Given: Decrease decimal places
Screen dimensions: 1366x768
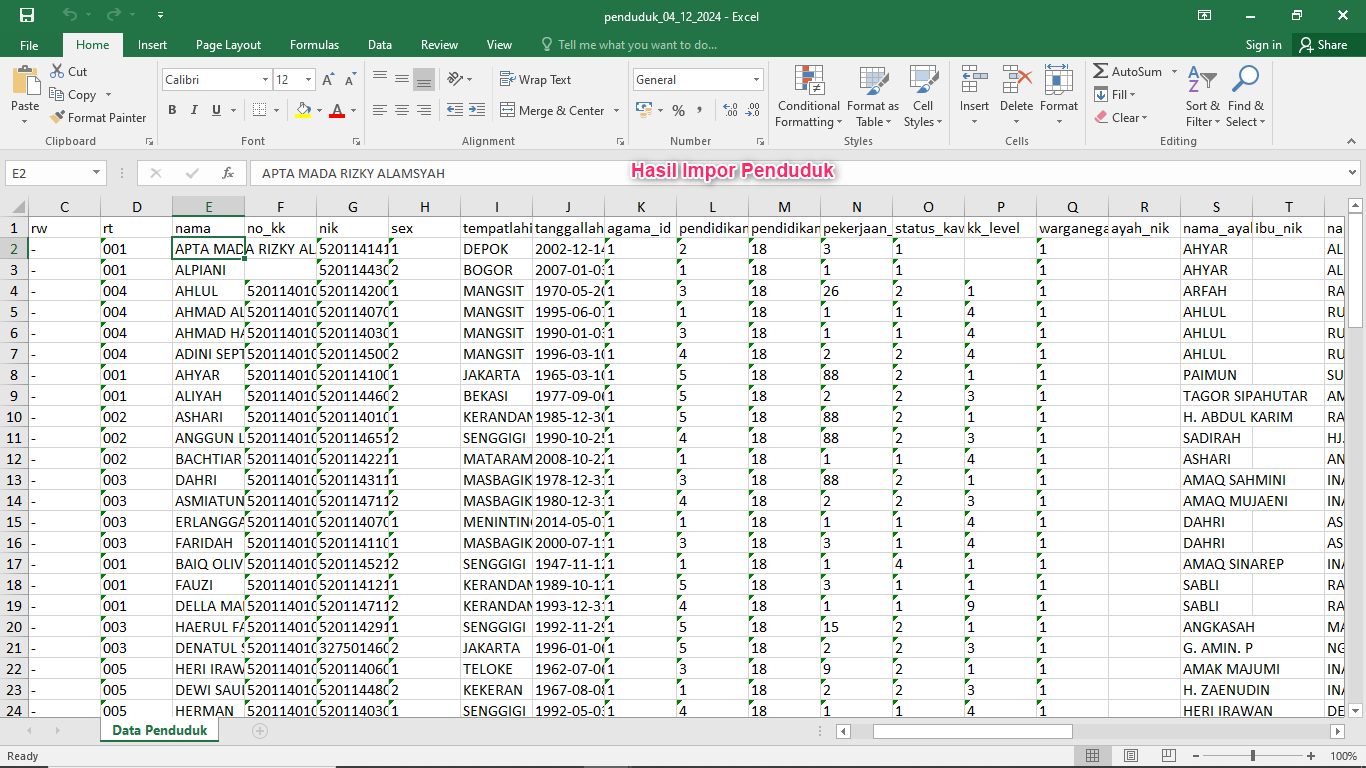Looking at the screenshot, I should (753, 110).
